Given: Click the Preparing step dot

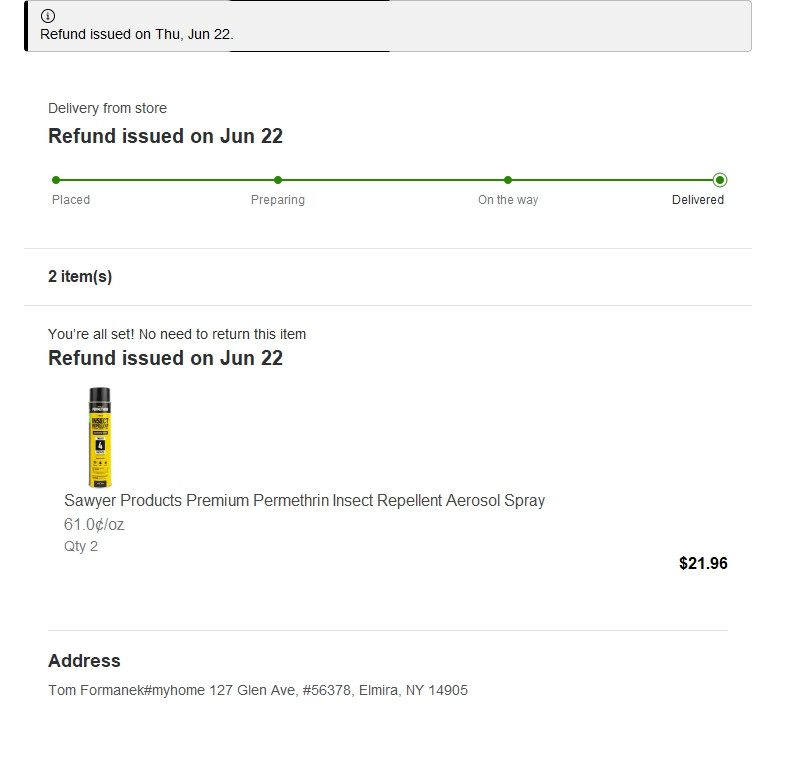Looking at the screenshot, I should point(278,180).
